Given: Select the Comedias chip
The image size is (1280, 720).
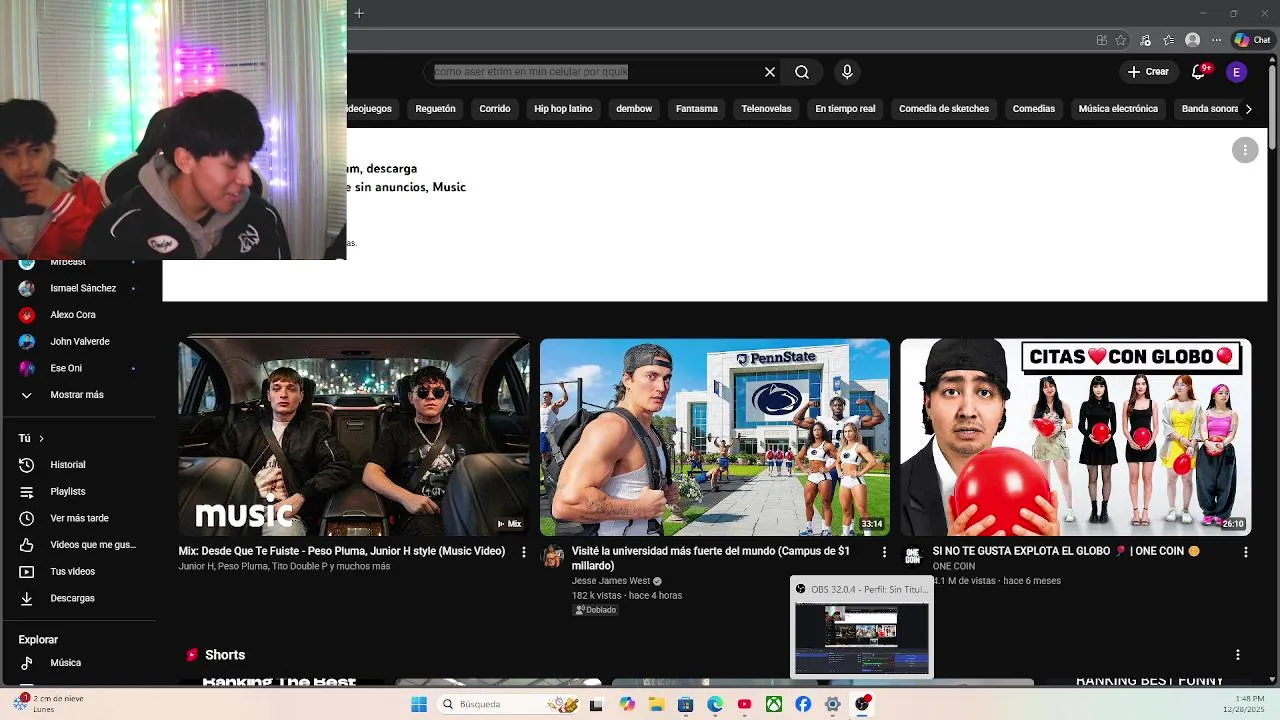Looking at the screenshot, I should [x=1034, y=109].
